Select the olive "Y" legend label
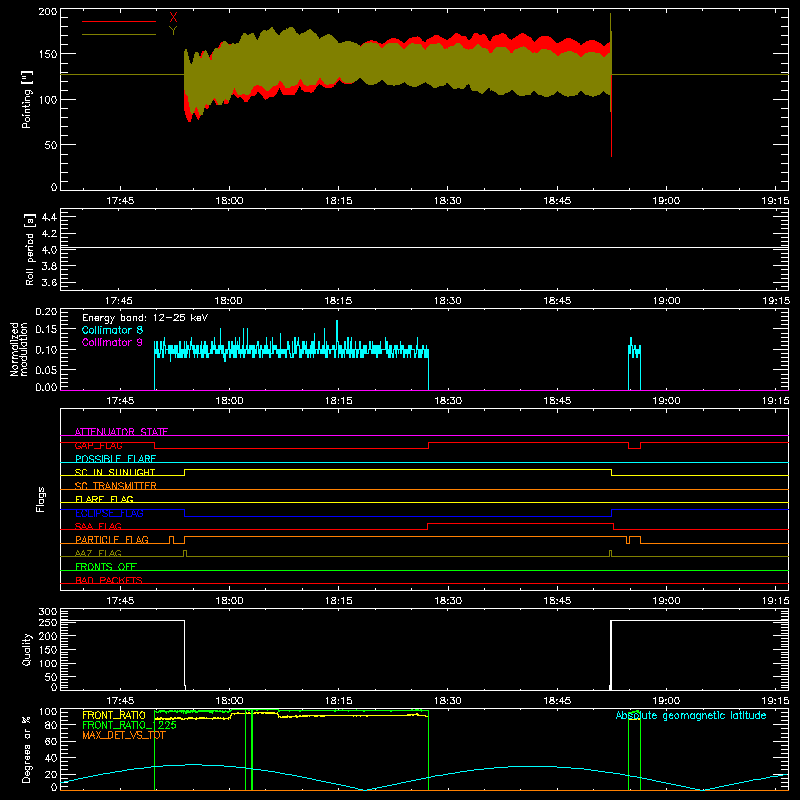Screen dimensions: 800x800 [173, 31]
